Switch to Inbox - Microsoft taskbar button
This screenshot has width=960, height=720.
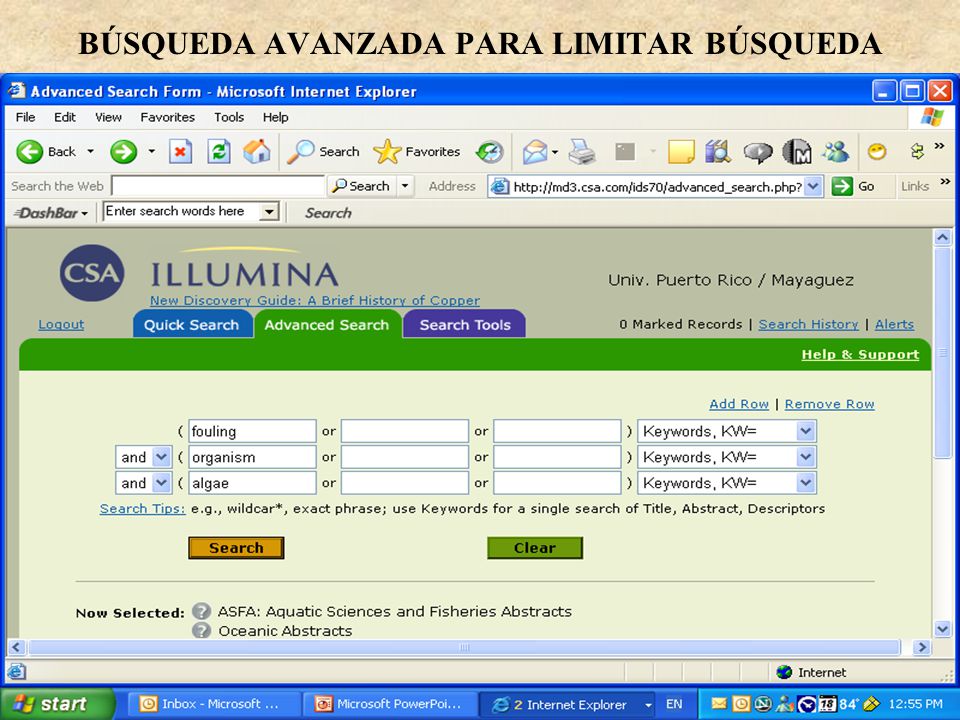(213, 704)
